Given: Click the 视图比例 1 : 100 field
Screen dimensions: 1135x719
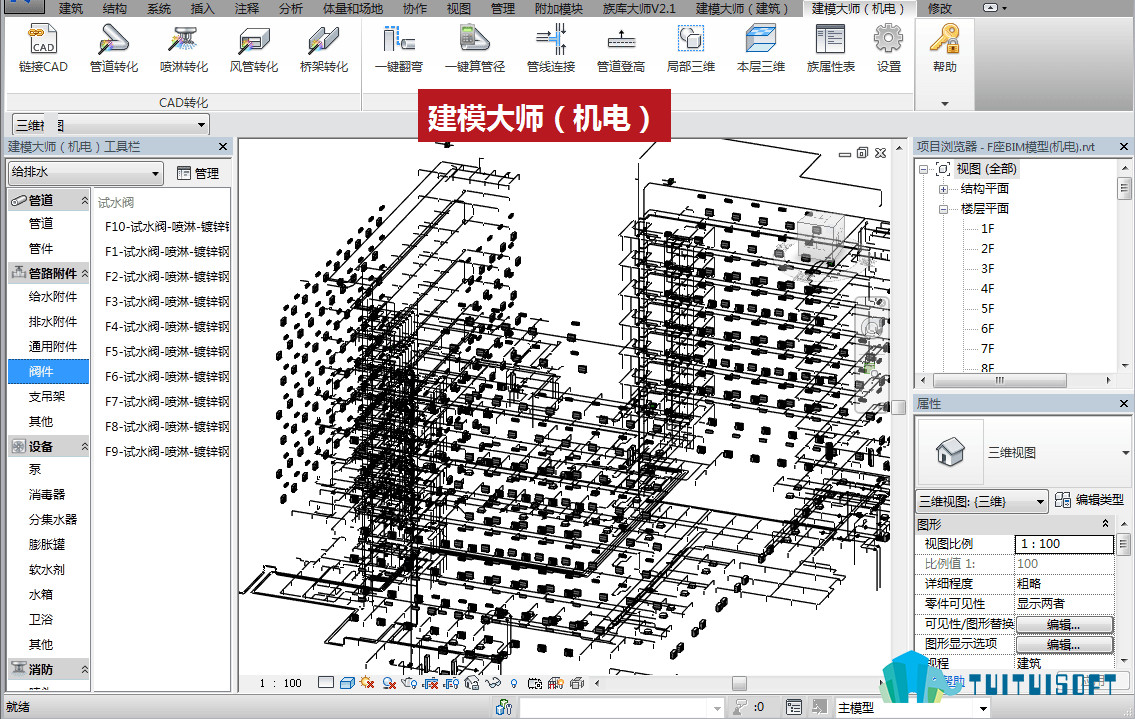Looking at the screenshot, I should [1064, 544].
